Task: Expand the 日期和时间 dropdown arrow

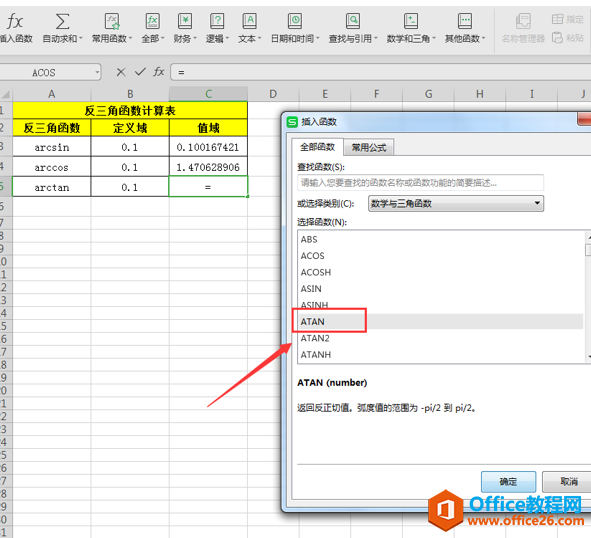Action: pos(318,38)
